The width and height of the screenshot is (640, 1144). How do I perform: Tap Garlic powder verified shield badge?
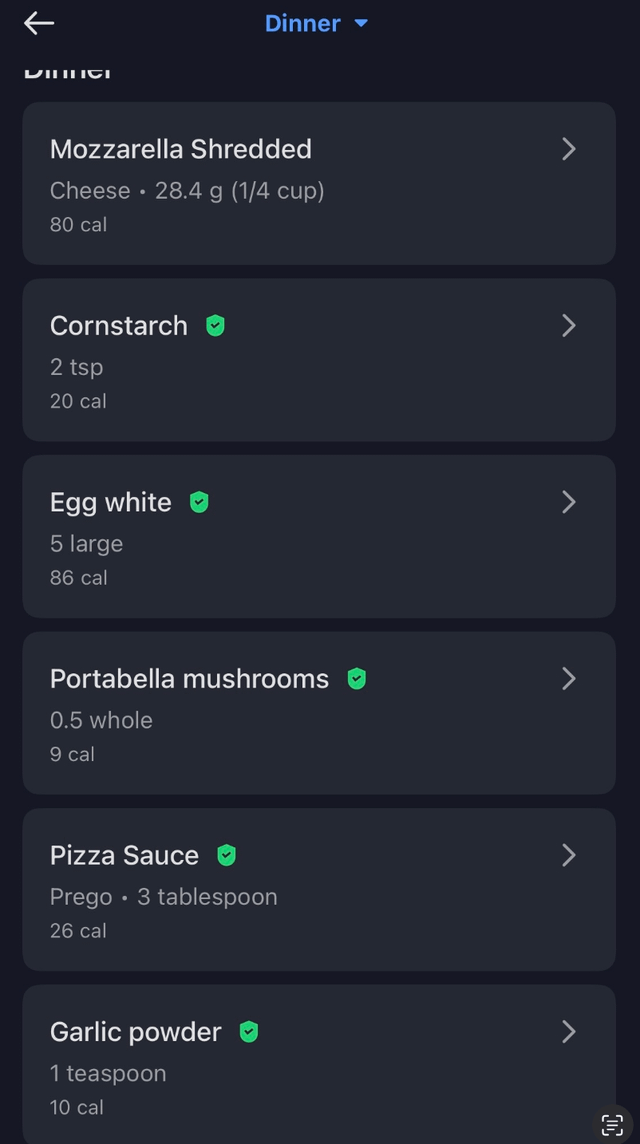pyautogui.click(x=249, y=1032)
